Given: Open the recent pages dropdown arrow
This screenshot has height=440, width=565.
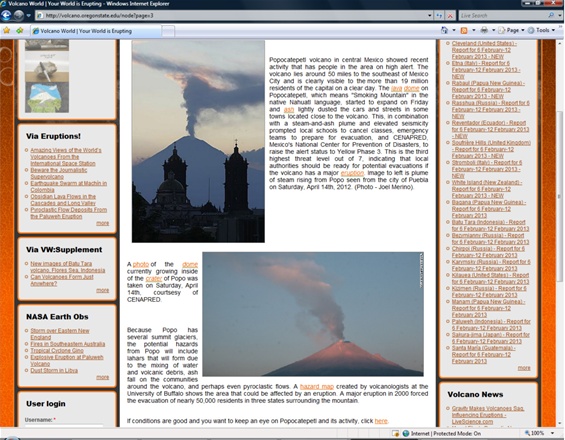Looking at the screenshot, I should click(x=28, y=16).
